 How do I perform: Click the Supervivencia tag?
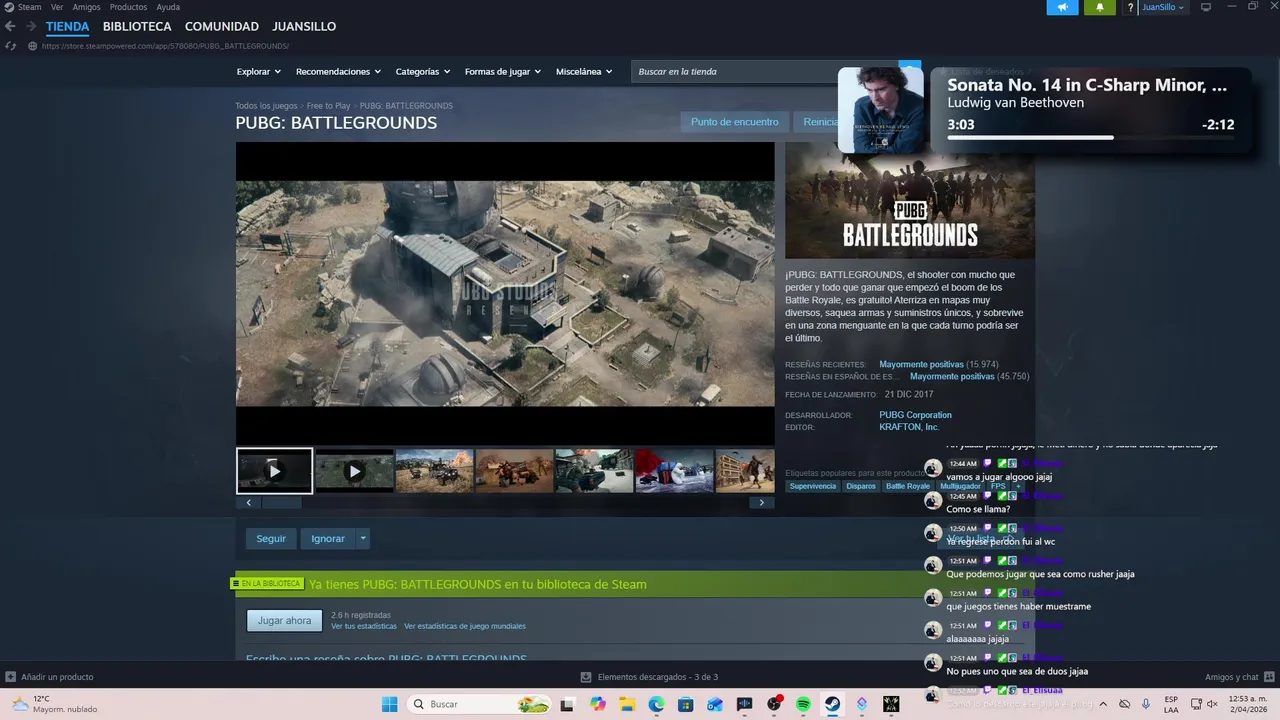click(813, 486)
